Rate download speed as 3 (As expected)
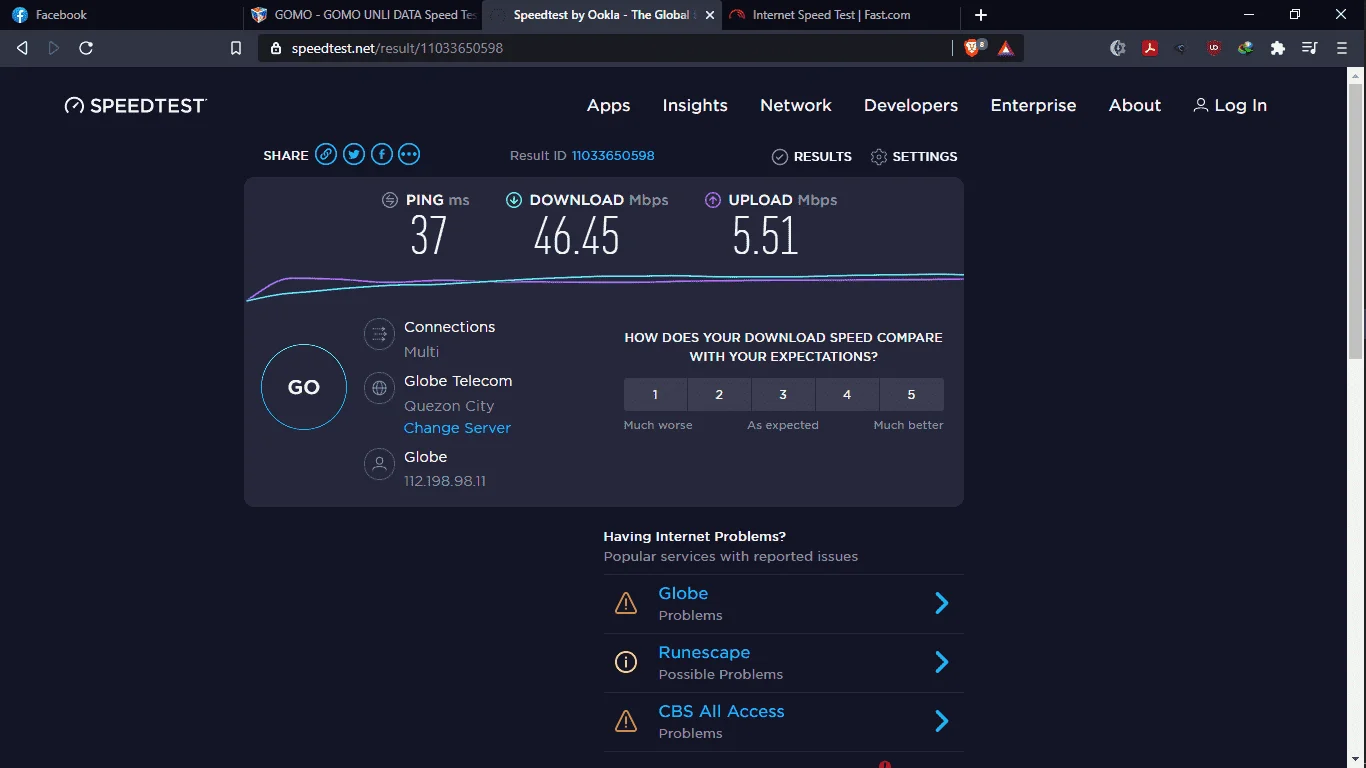The width and height of the screenshot is (1366, 768). pyautogui.click(x=783, y=395)
